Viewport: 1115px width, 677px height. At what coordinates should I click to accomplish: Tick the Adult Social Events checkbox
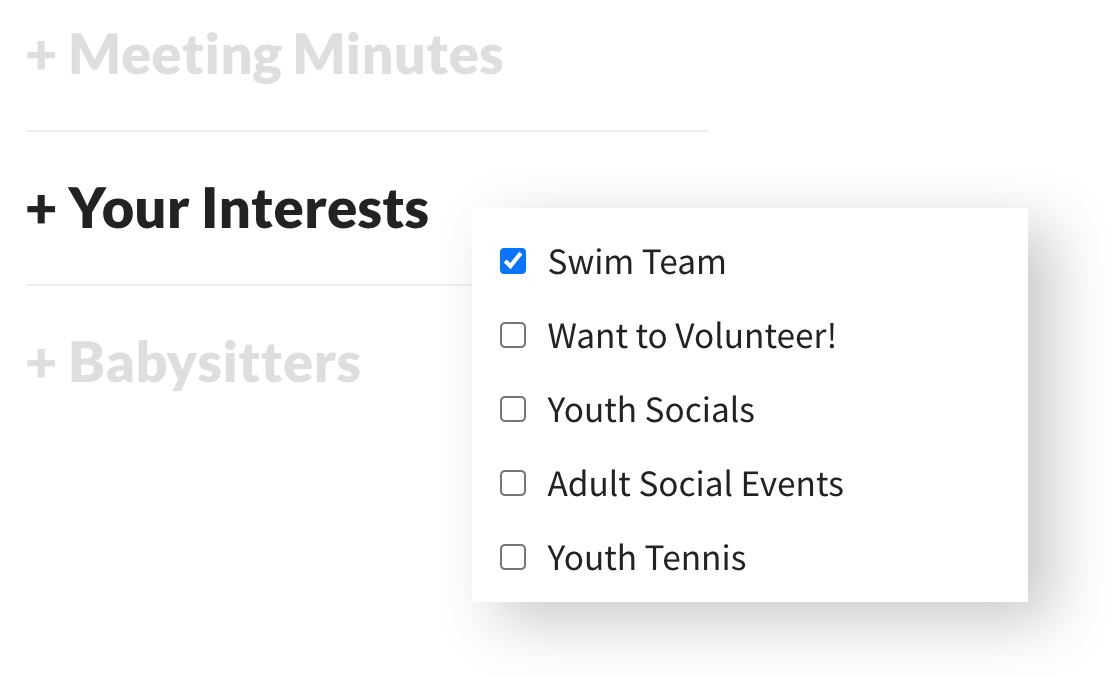pos(513,484)
